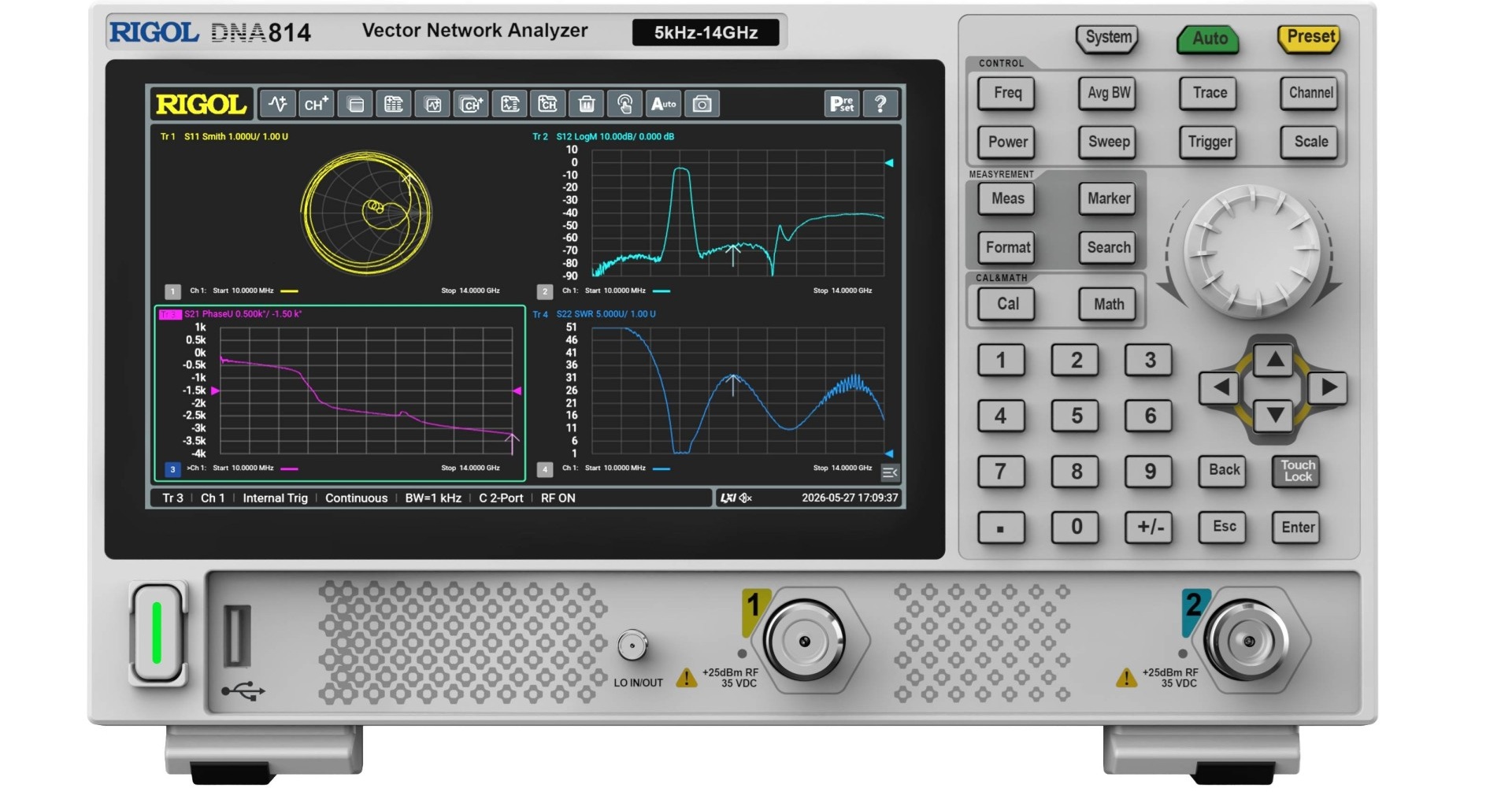
Task: Hit the Cal key
Action: [1007, 304]
